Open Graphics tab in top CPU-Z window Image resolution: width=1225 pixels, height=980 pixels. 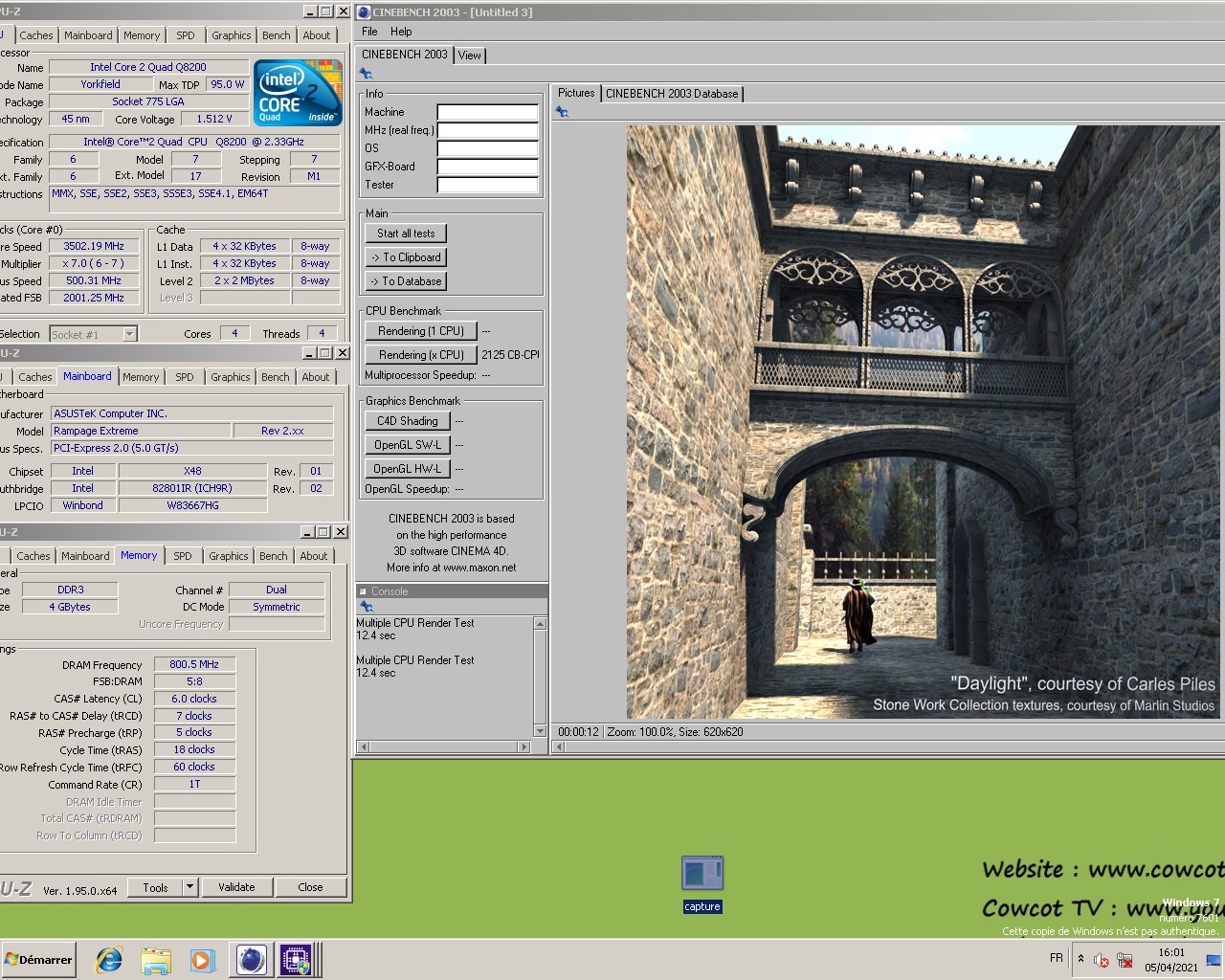[232, 35]
